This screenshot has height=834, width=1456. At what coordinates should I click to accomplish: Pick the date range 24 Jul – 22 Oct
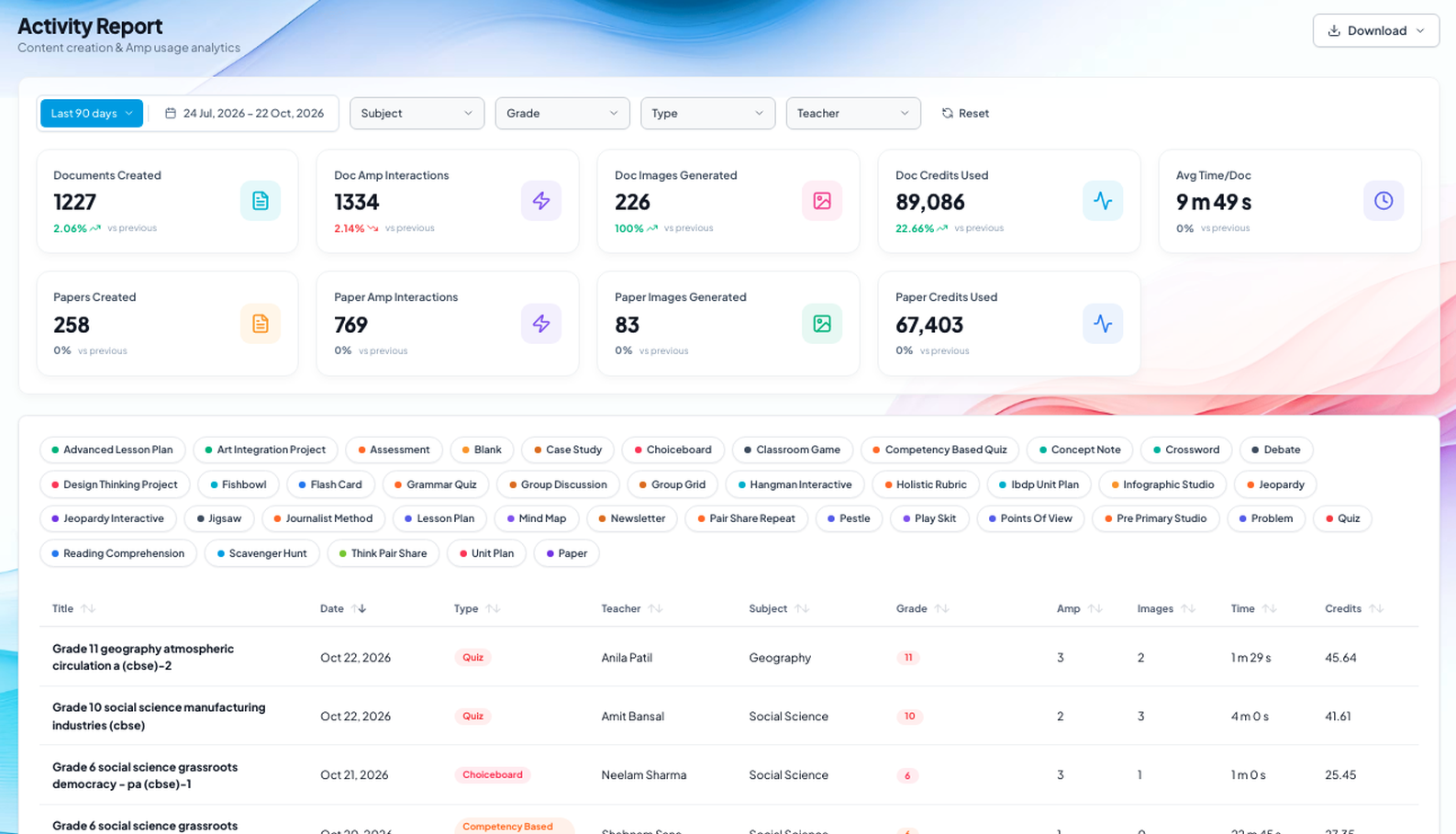pos(244,114)
